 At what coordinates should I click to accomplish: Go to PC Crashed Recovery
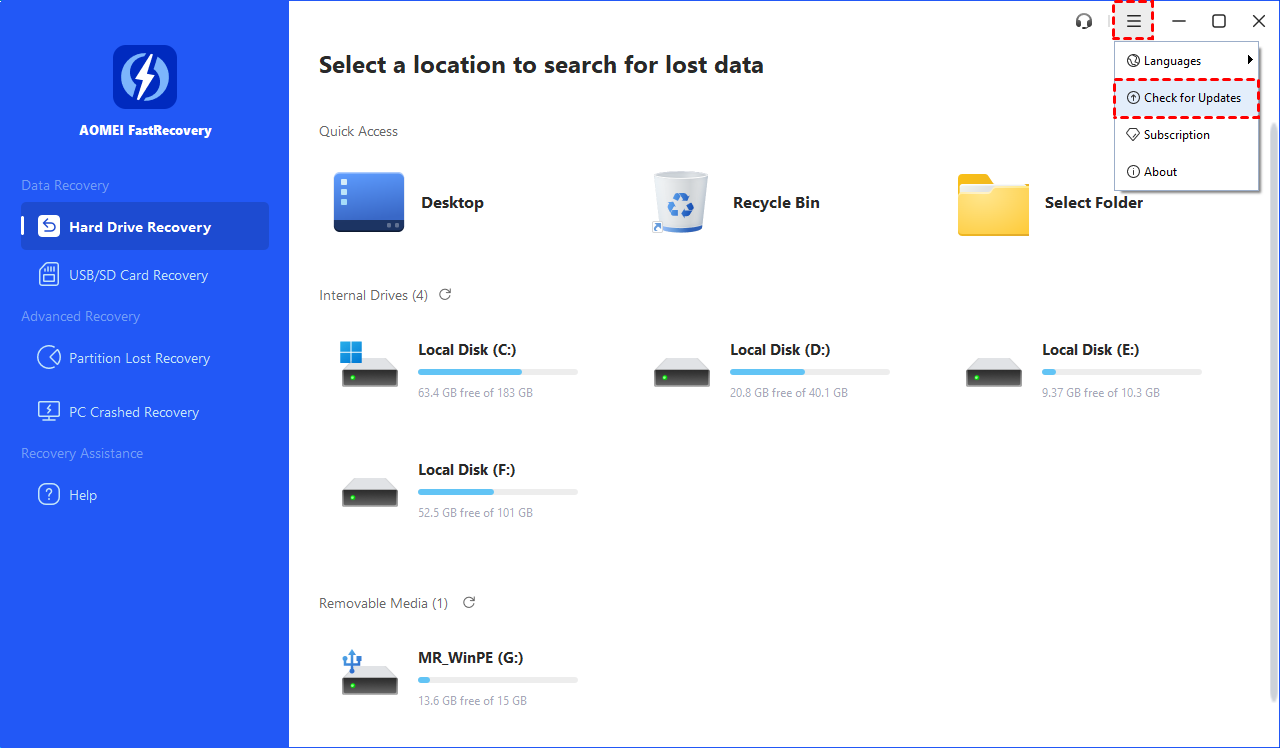coord(133,412)
